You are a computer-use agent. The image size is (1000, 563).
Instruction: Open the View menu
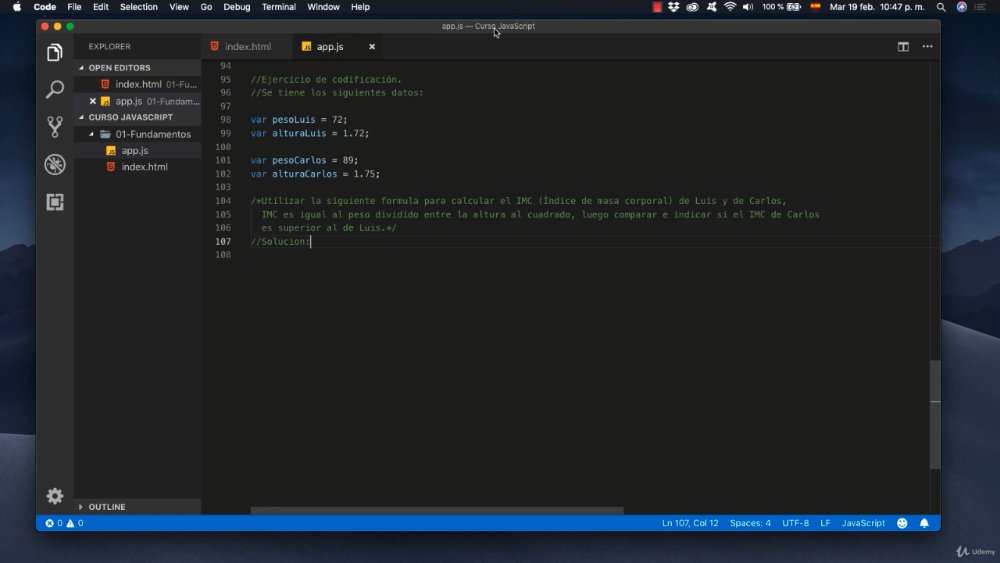point(179,7)
